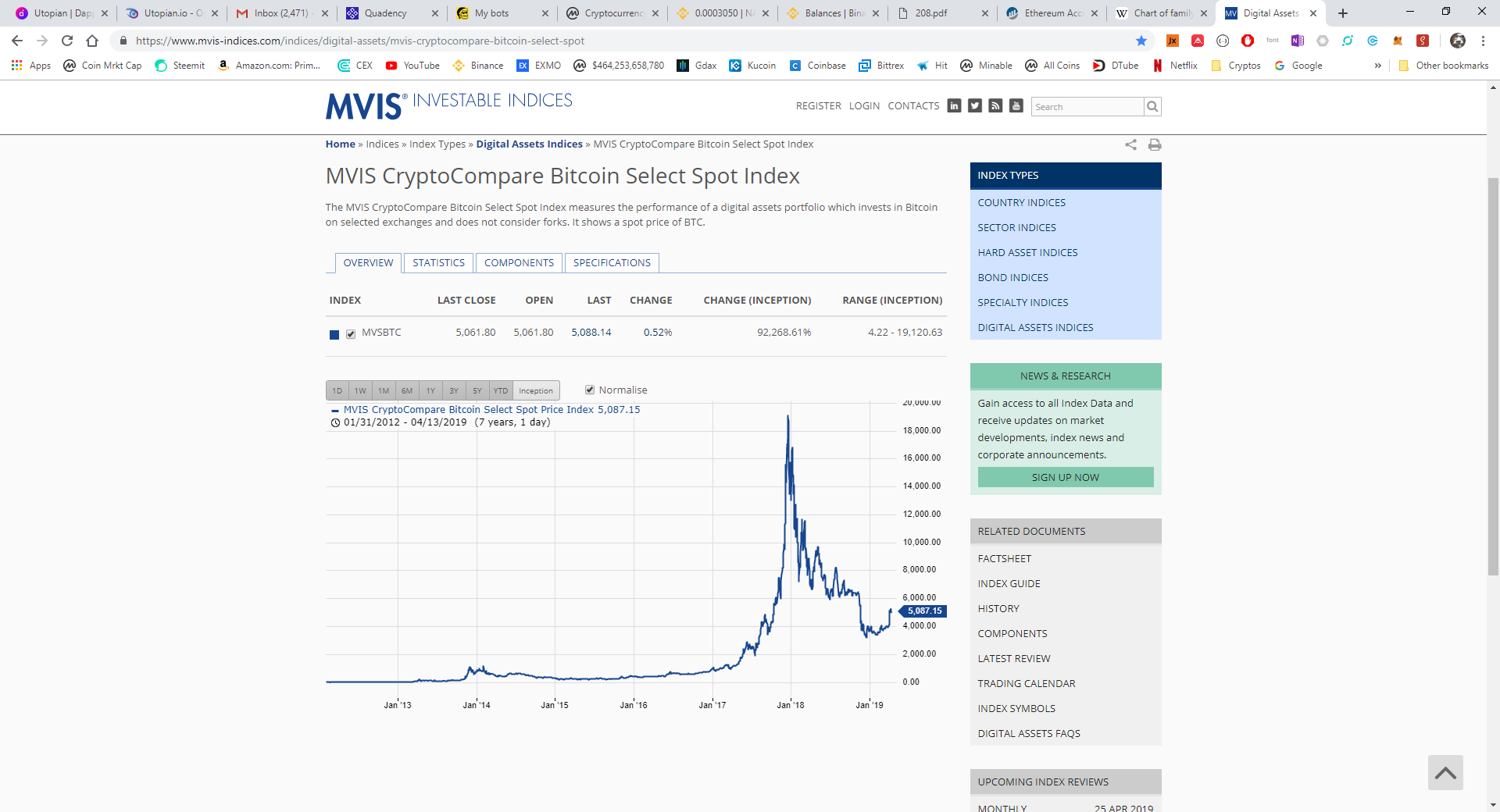Image resolution: width=1500 pixels, height=812 pixels.
Task: Select the 1D chart range
Action: [x=337, y=390]
